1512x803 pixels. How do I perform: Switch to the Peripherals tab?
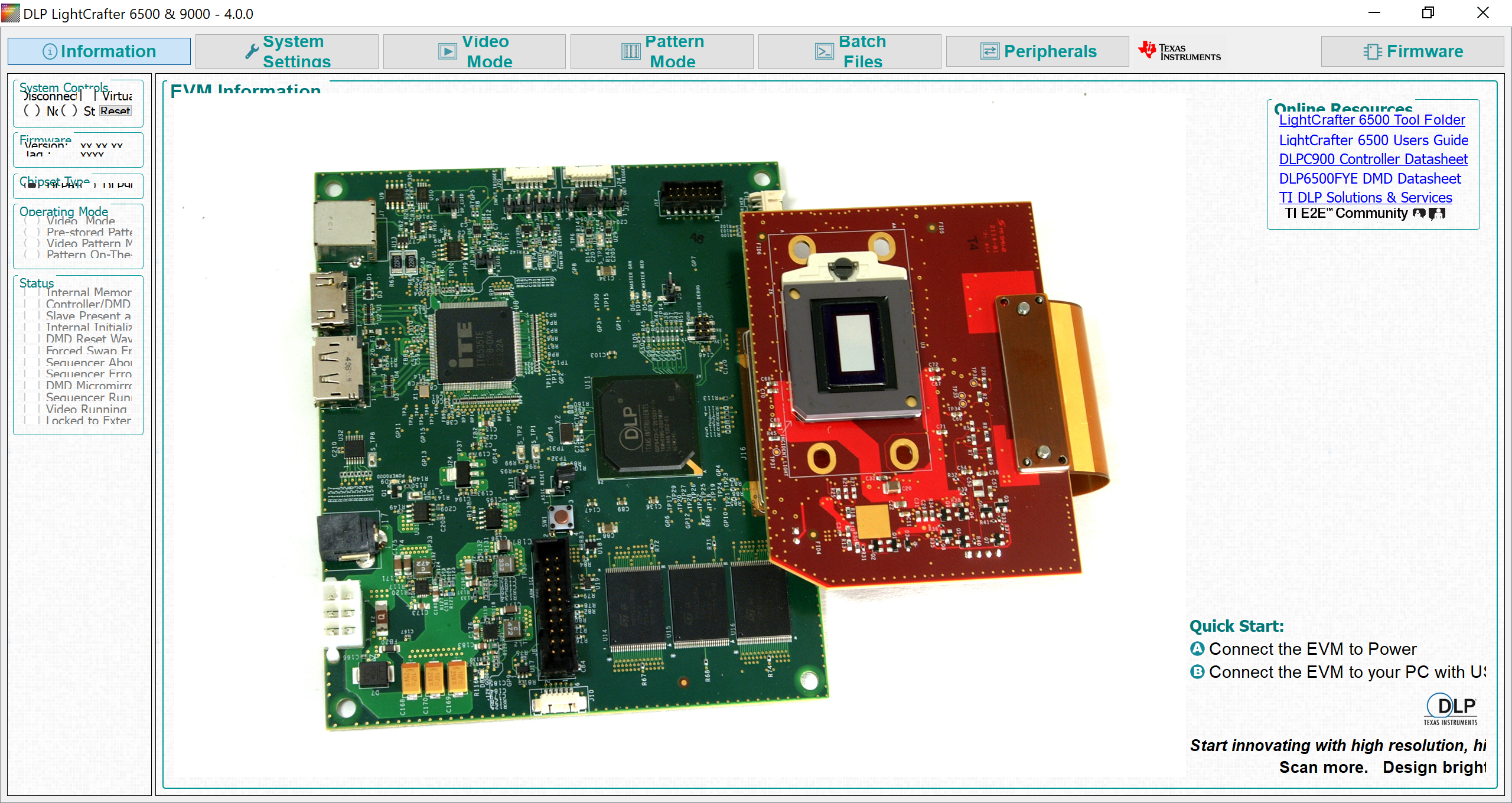(1038, 51)
